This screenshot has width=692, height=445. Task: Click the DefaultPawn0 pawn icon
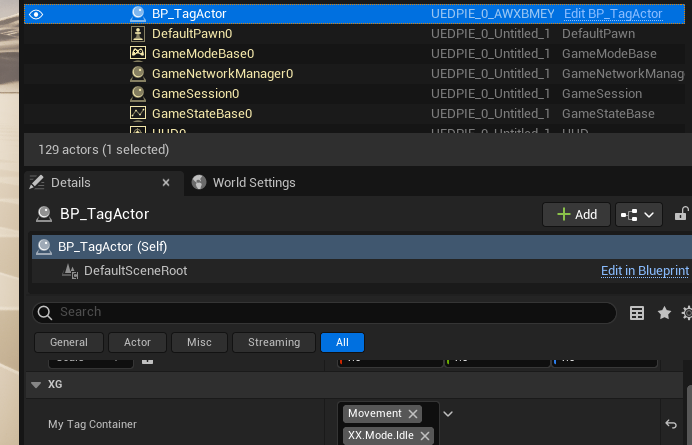(x=138, y=34)
